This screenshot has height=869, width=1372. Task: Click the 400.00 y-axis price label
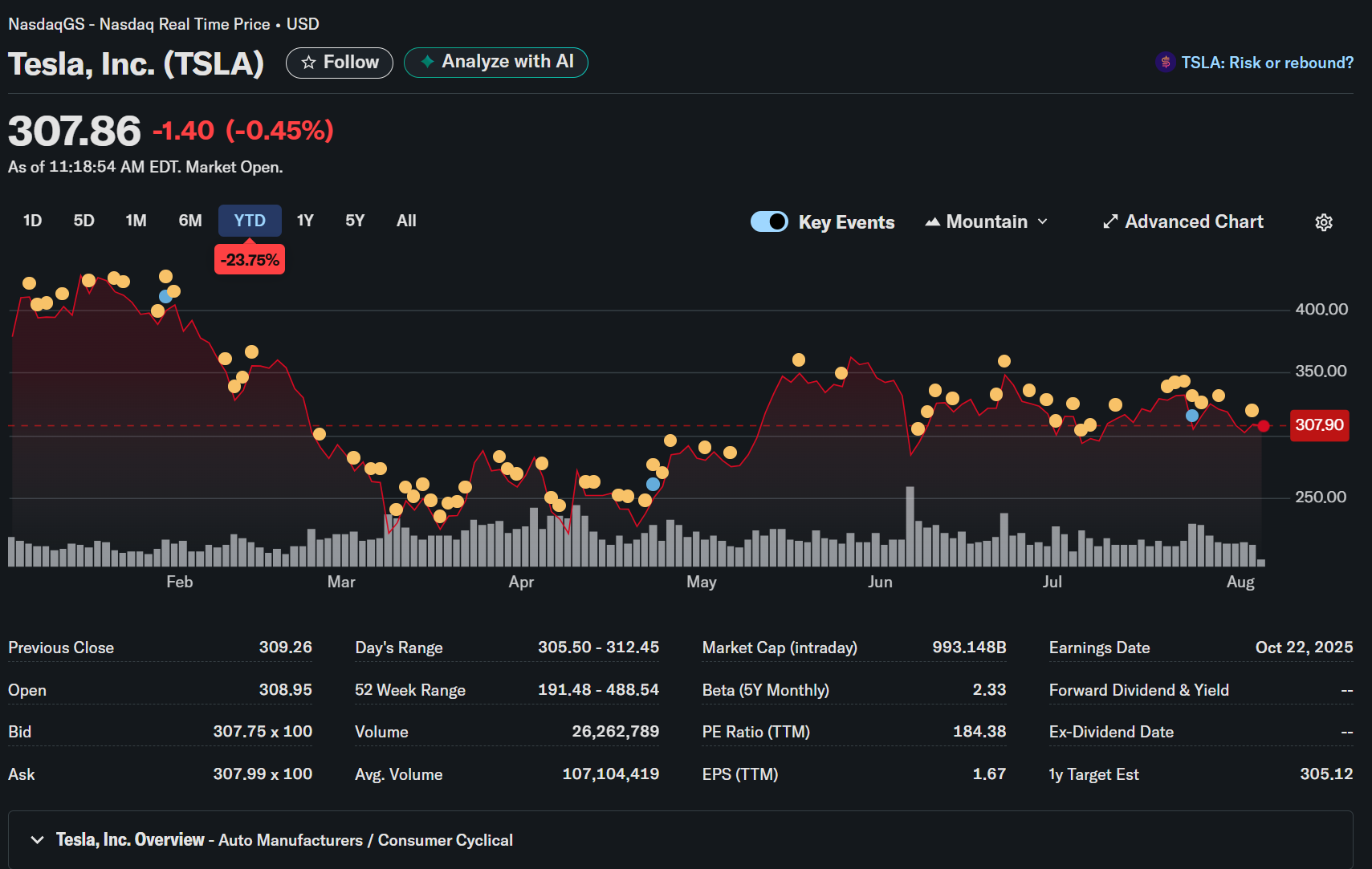(x=1321, y=309)
